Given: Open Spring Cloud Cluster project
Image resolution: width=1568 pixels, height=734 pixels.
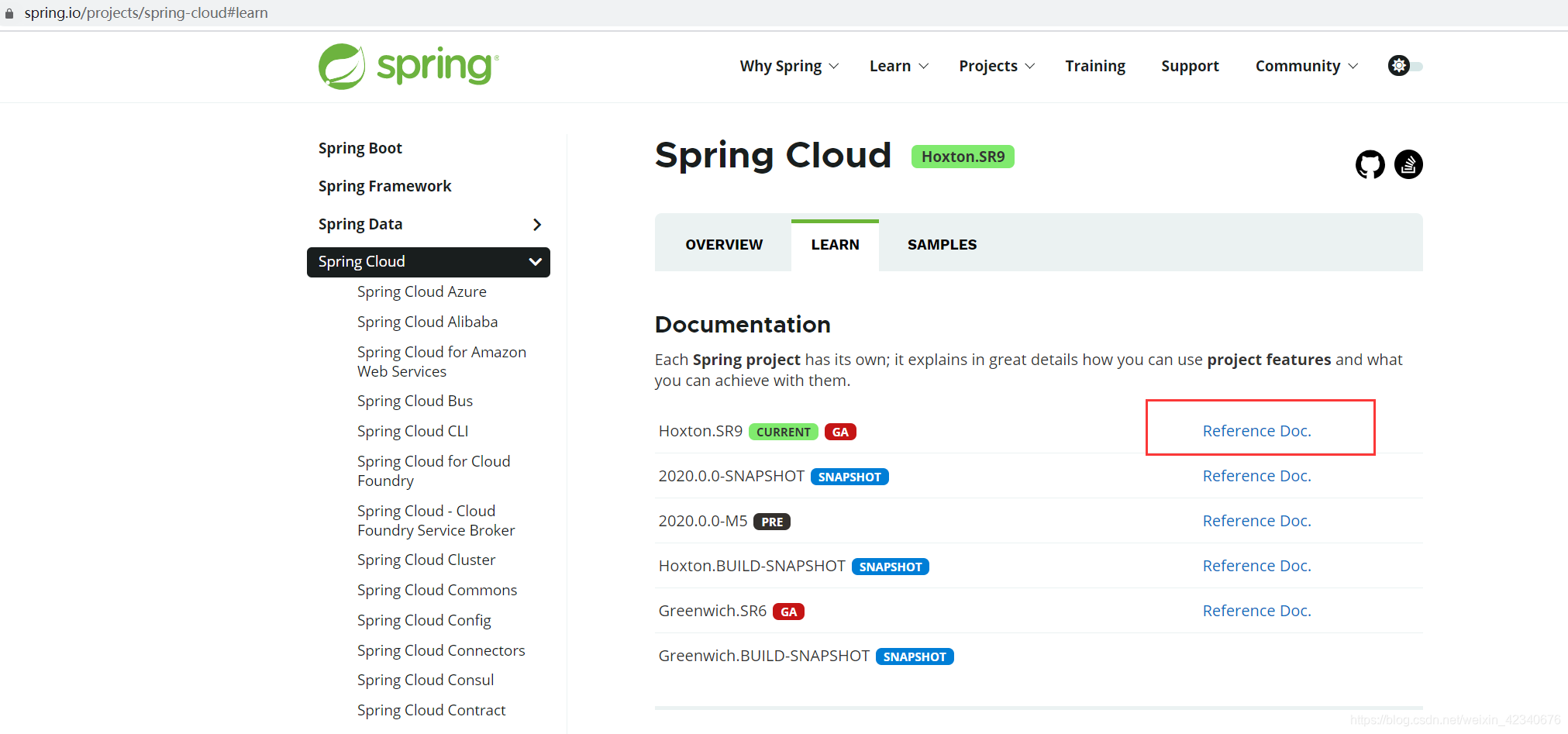Looking at the screenshot, I should [x=426, y=560].
